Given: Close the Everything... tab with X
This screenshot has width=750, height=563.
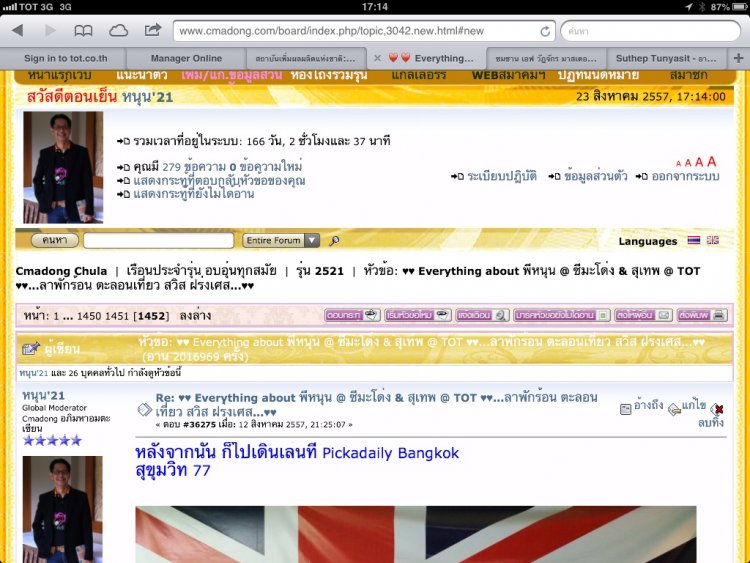Looking at the screenshot, I should coord(377,58).
